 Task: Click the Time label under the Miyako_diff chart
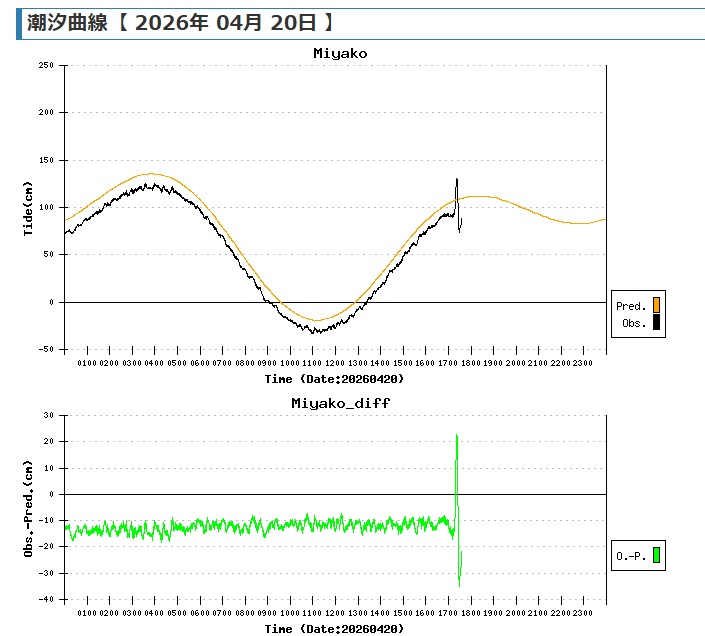click(x=334, y=629)
